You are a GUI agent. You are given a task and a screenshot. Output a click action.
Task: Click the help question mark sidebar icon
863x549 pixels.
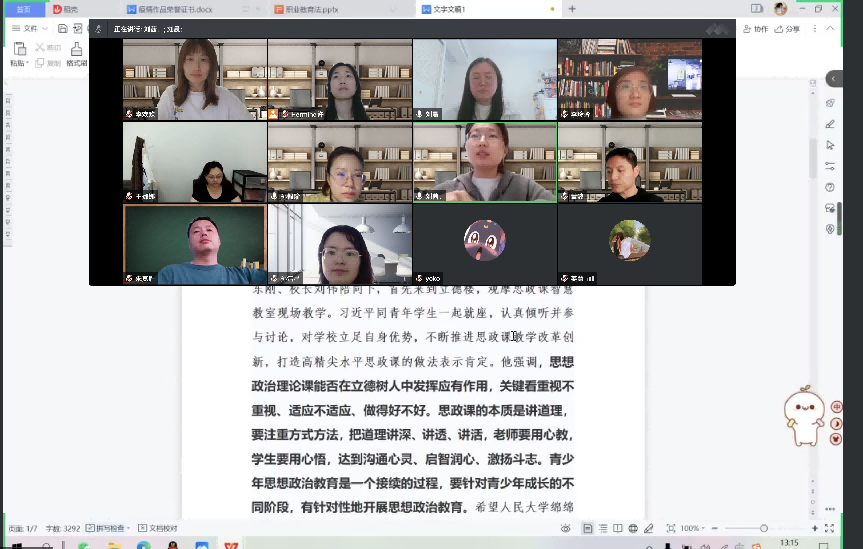(830, 187)
